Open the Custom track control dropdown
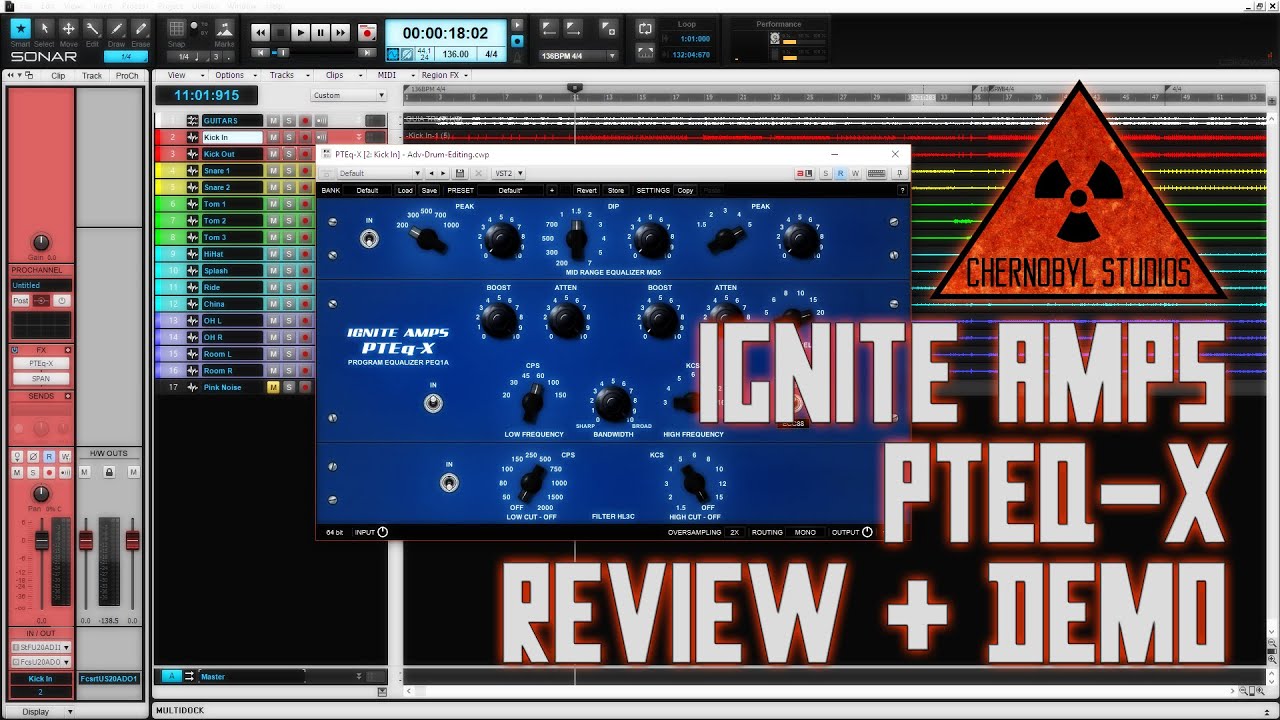Viewport: 1280px width, 720px height. 348,95
